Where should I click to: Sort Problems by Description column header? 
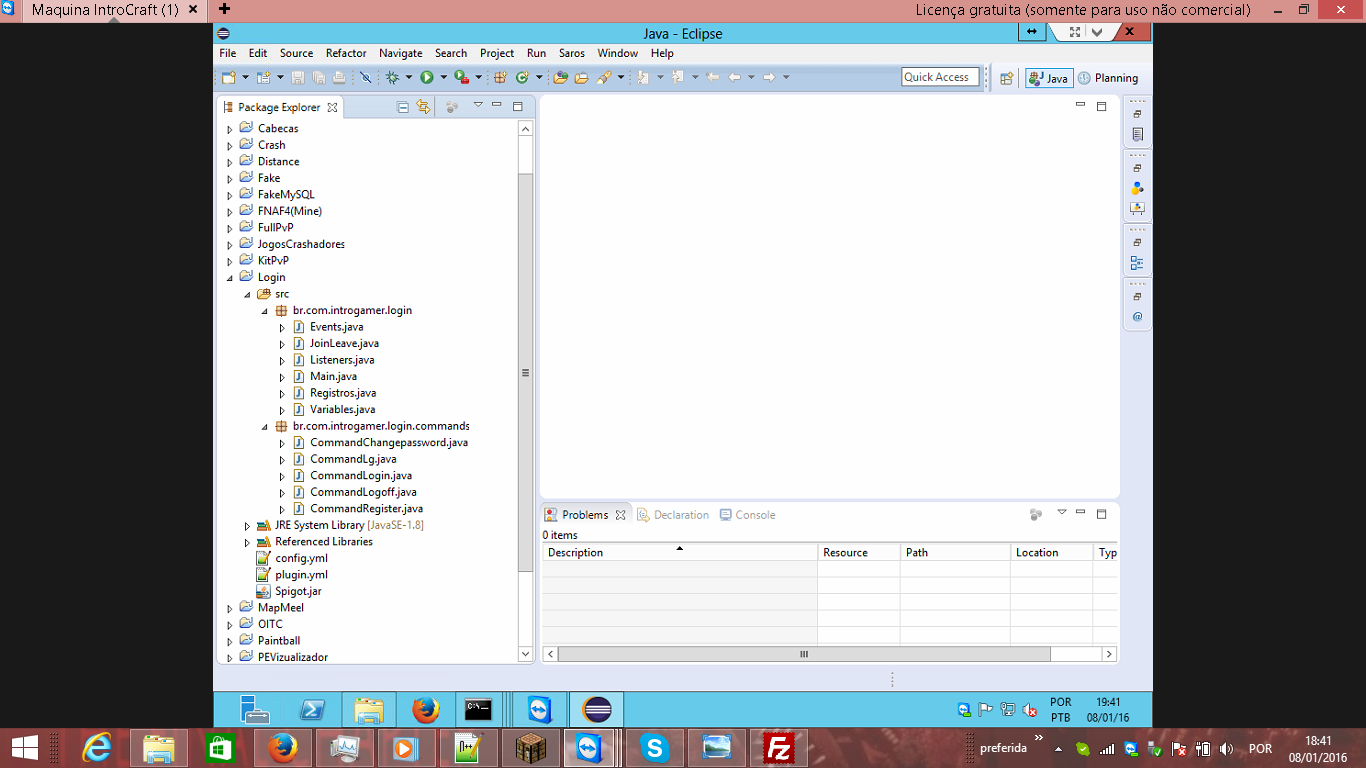[680, 552]
